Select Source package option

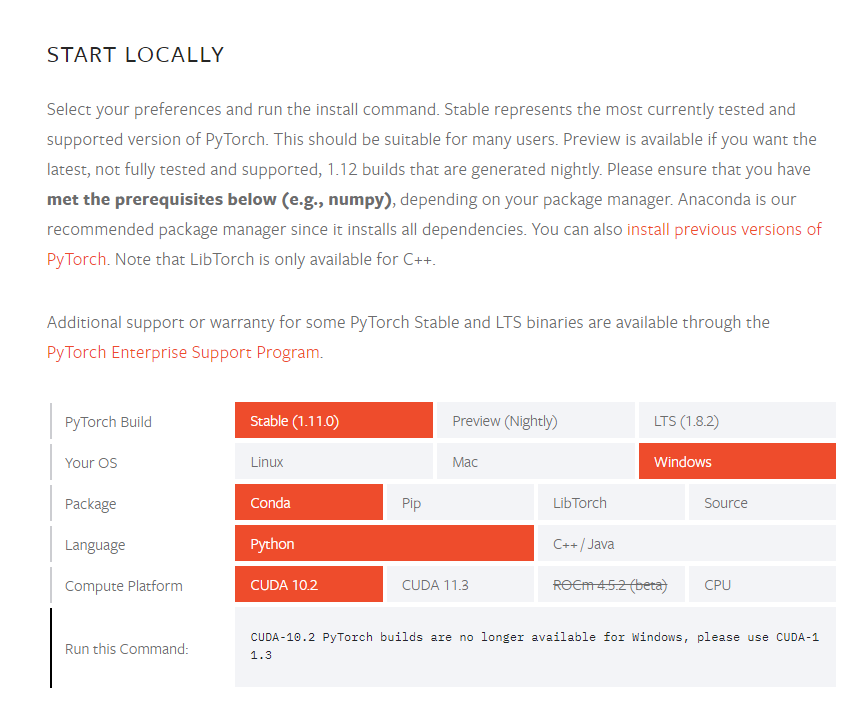coord(762,502)
